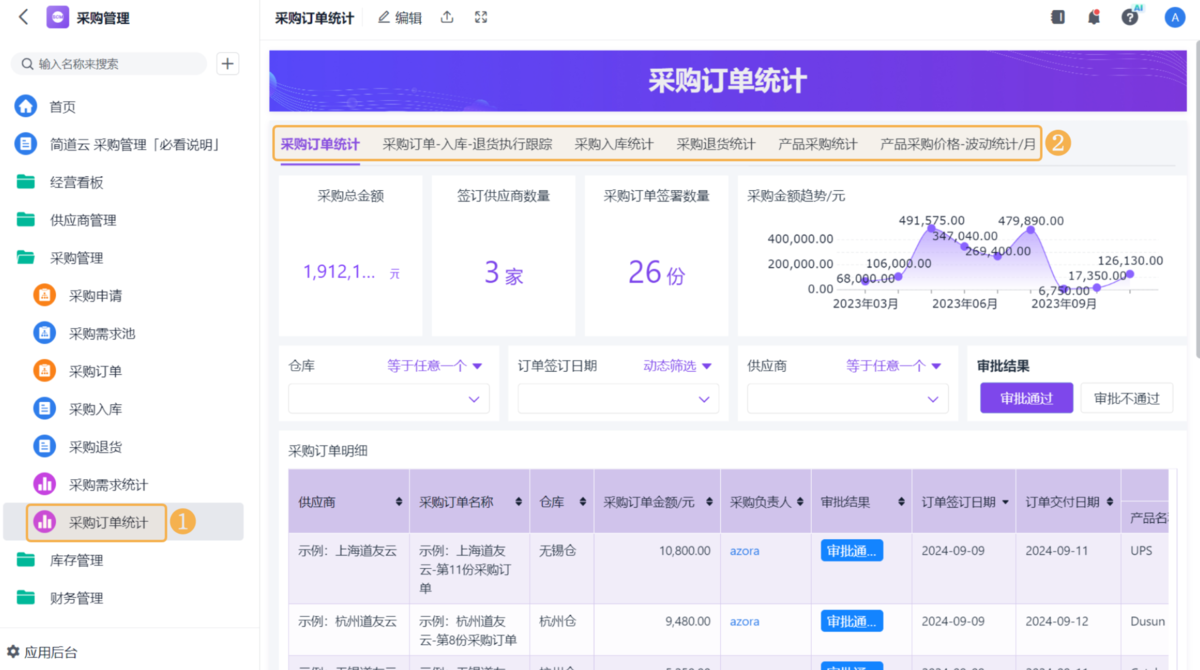Click the user avatar icon
Image resolution: width=1200 pixels, height=670 pixels.
click(x=1174, y=17)
